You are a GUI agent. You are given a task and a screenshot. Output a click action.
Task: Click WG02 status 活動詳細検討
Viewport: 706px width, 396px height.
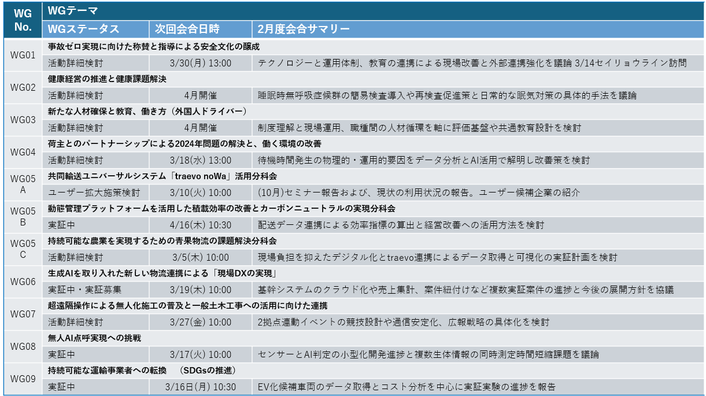pos(75,95)
